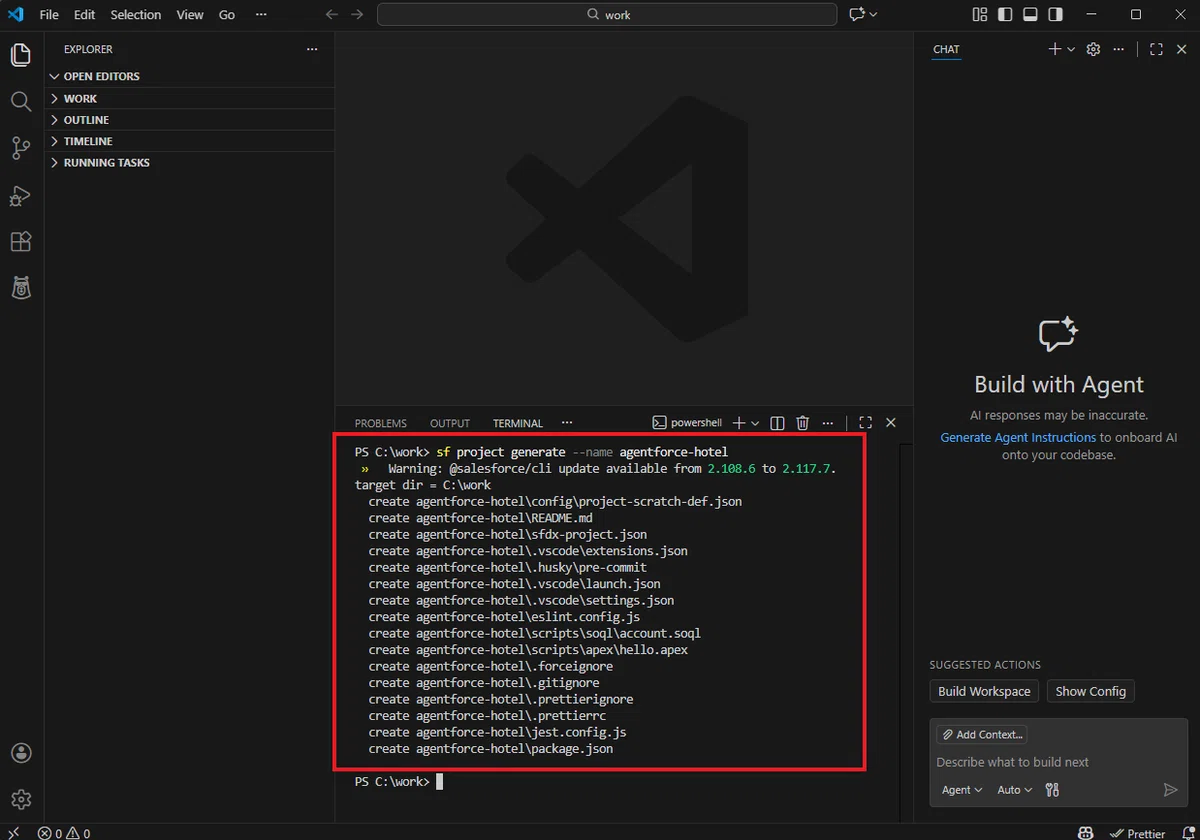Image resolution: width=1200 pixels, height=840 pixels.
Task: Focus the Describe what to build next input
Action: (1058, 762)
